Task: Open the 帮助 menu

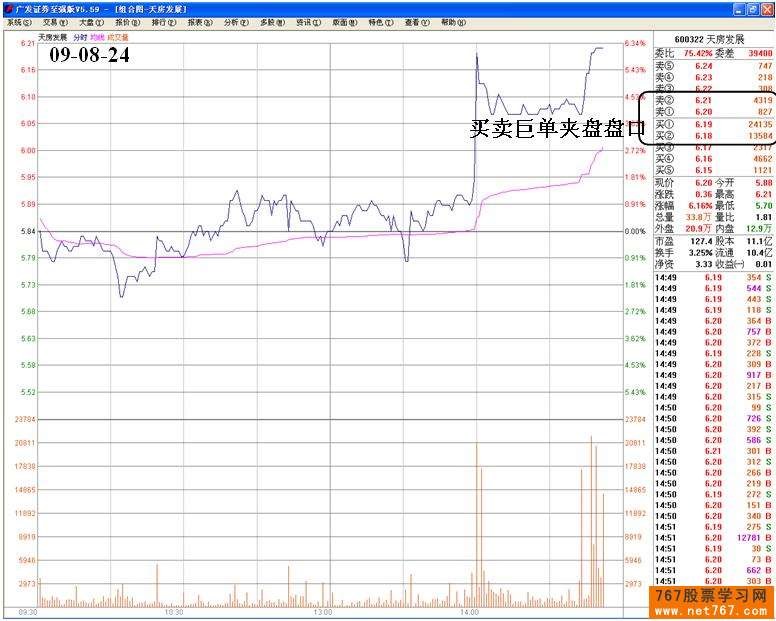Action: pos(452,22)
